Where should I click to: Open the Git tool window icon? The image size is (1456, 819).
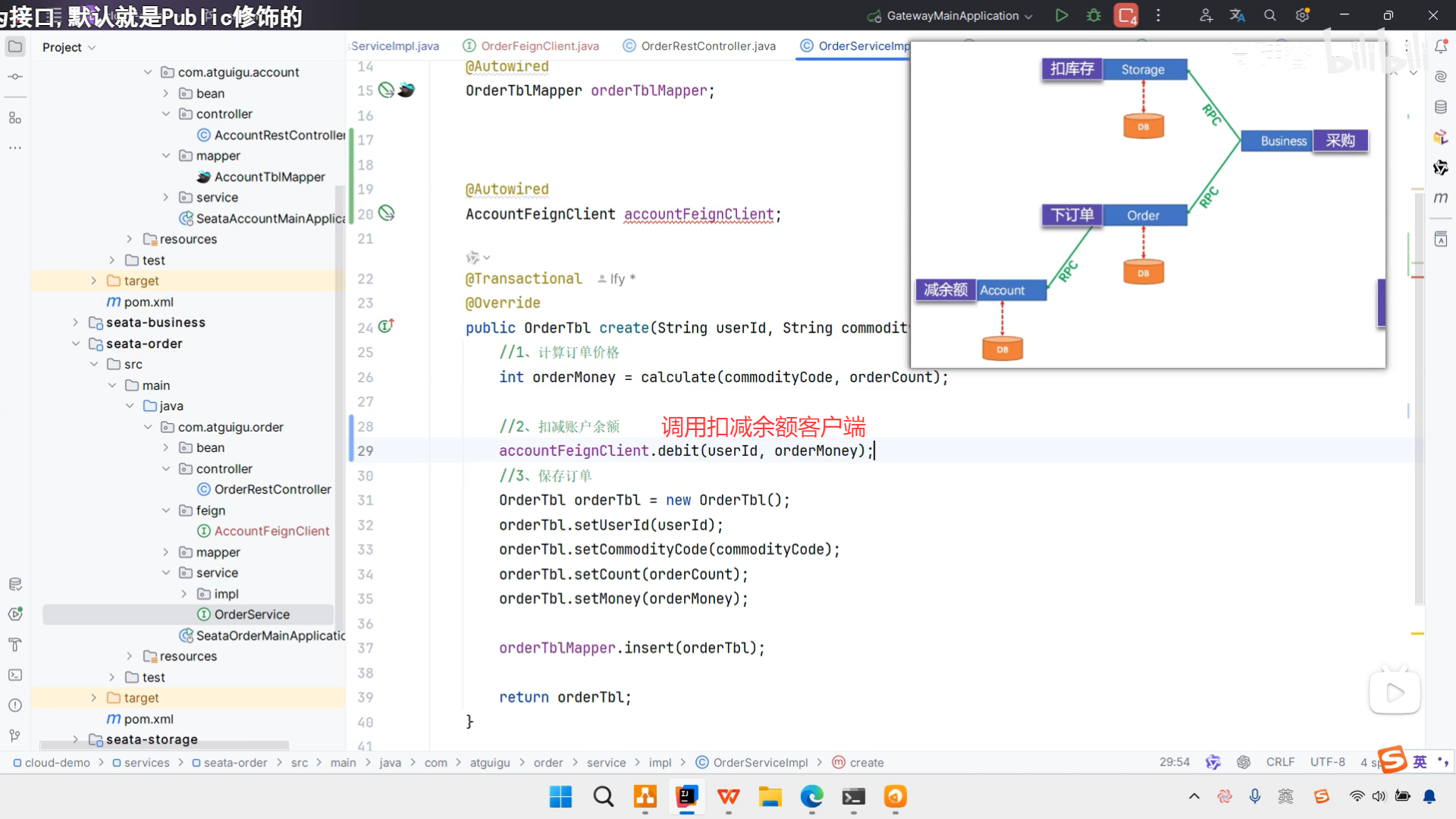(x=15, y=736)
